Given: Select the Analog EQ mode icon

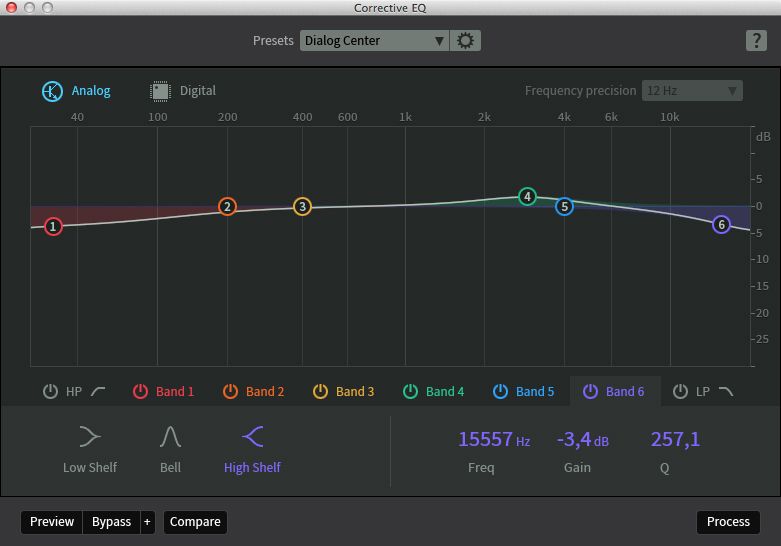Looking at the screenshot, I should coord(52,91).
